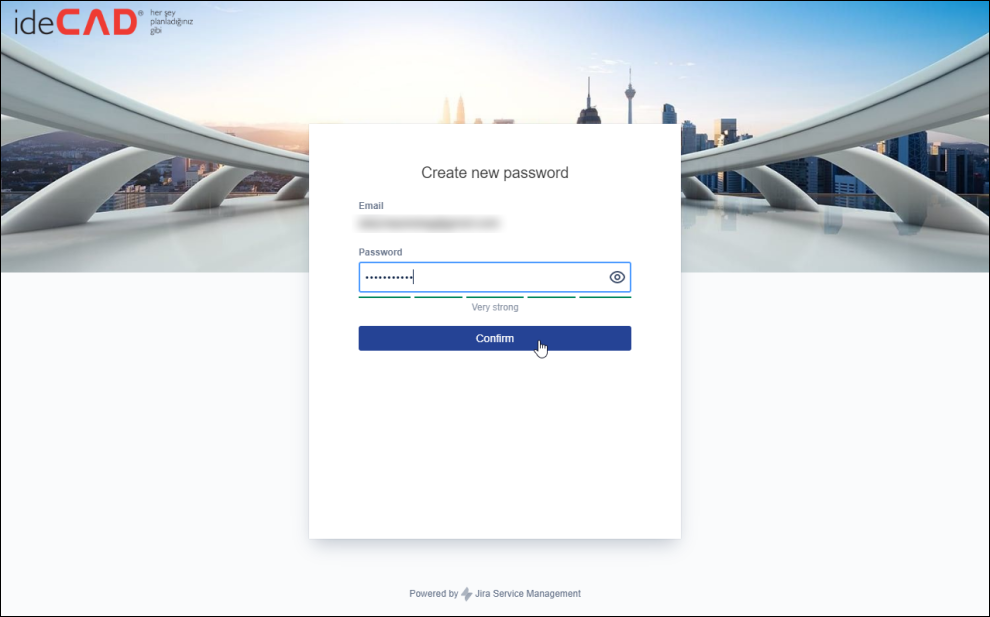Click the password strength meter bar
Viewport: 990px width, 617px height.
click(x=494, y=297)
